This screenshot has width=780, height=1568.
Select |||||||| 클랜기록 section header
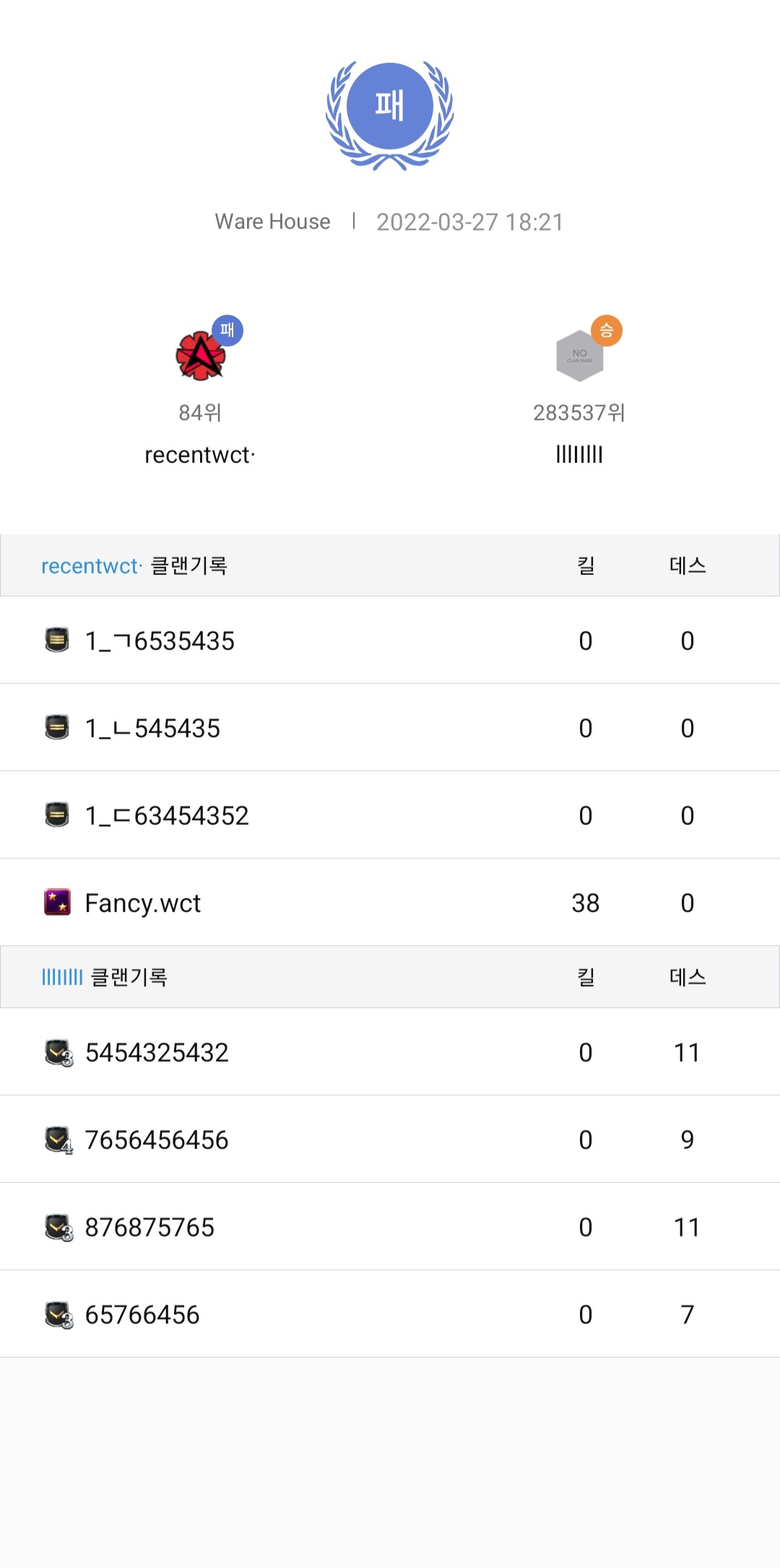pos(390,977)
